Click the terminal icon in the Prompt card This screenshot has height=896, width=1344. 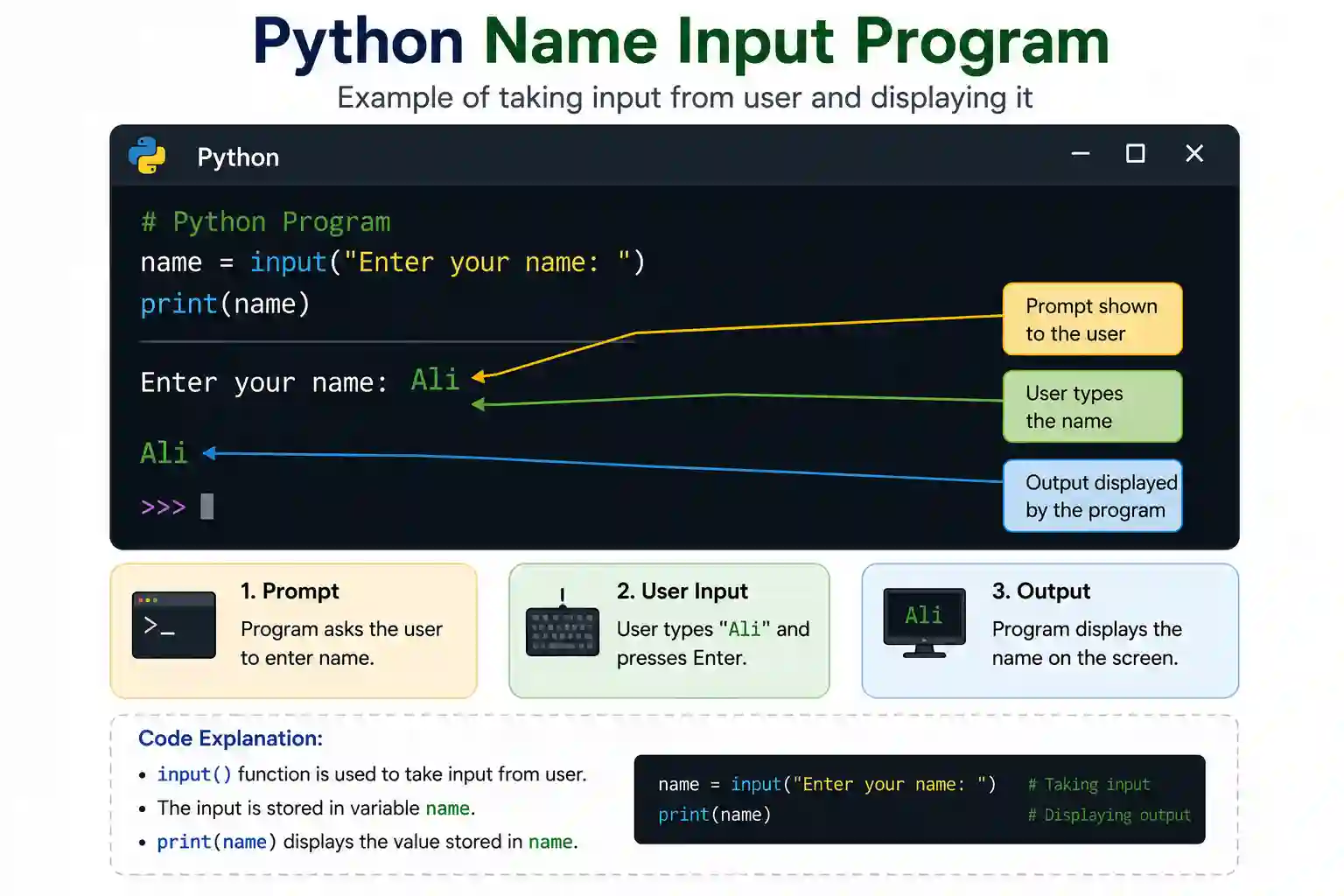(173, 625)
